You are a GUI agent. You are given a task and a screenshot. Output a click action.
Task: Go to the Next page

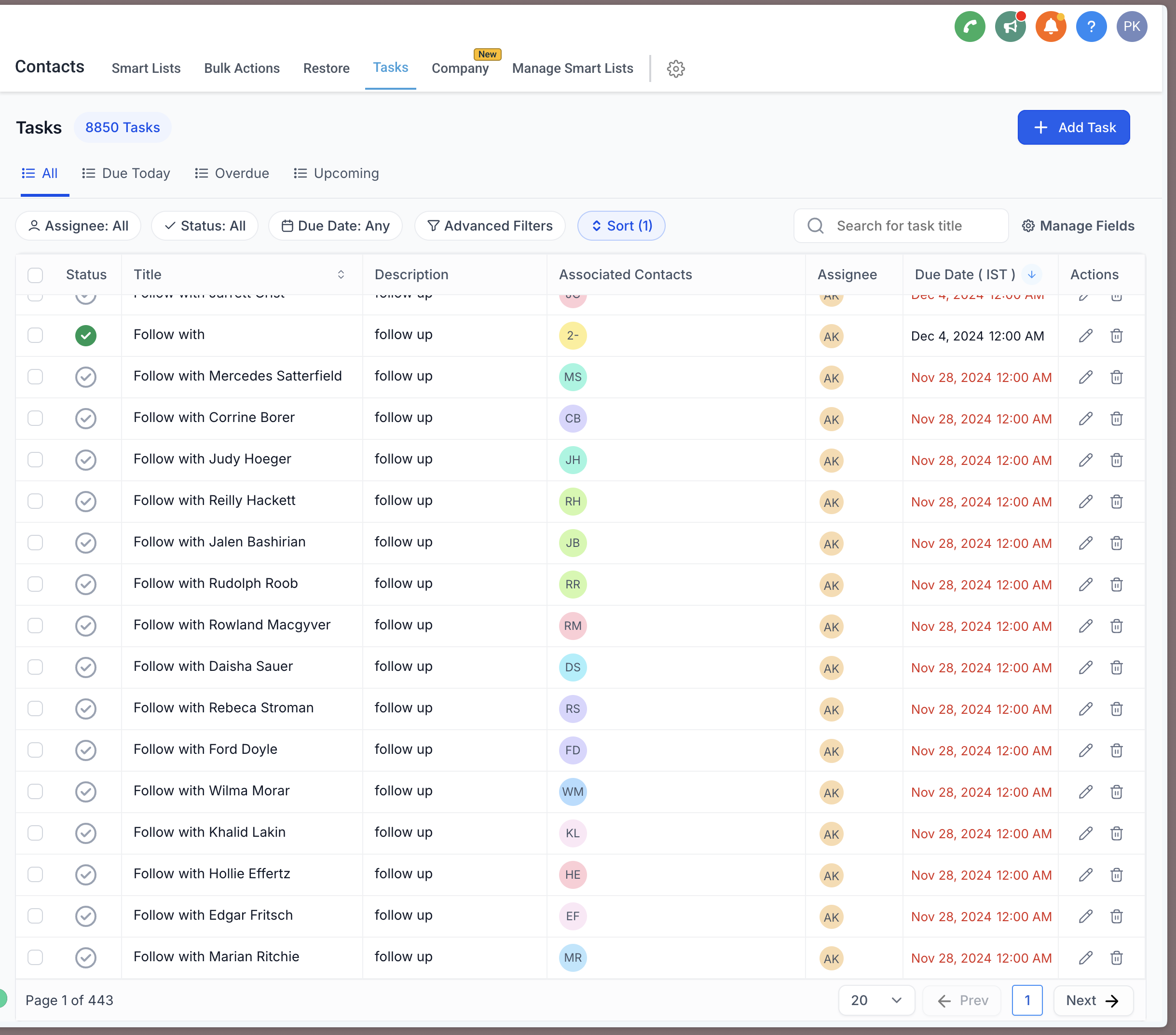point(1093,1000)
